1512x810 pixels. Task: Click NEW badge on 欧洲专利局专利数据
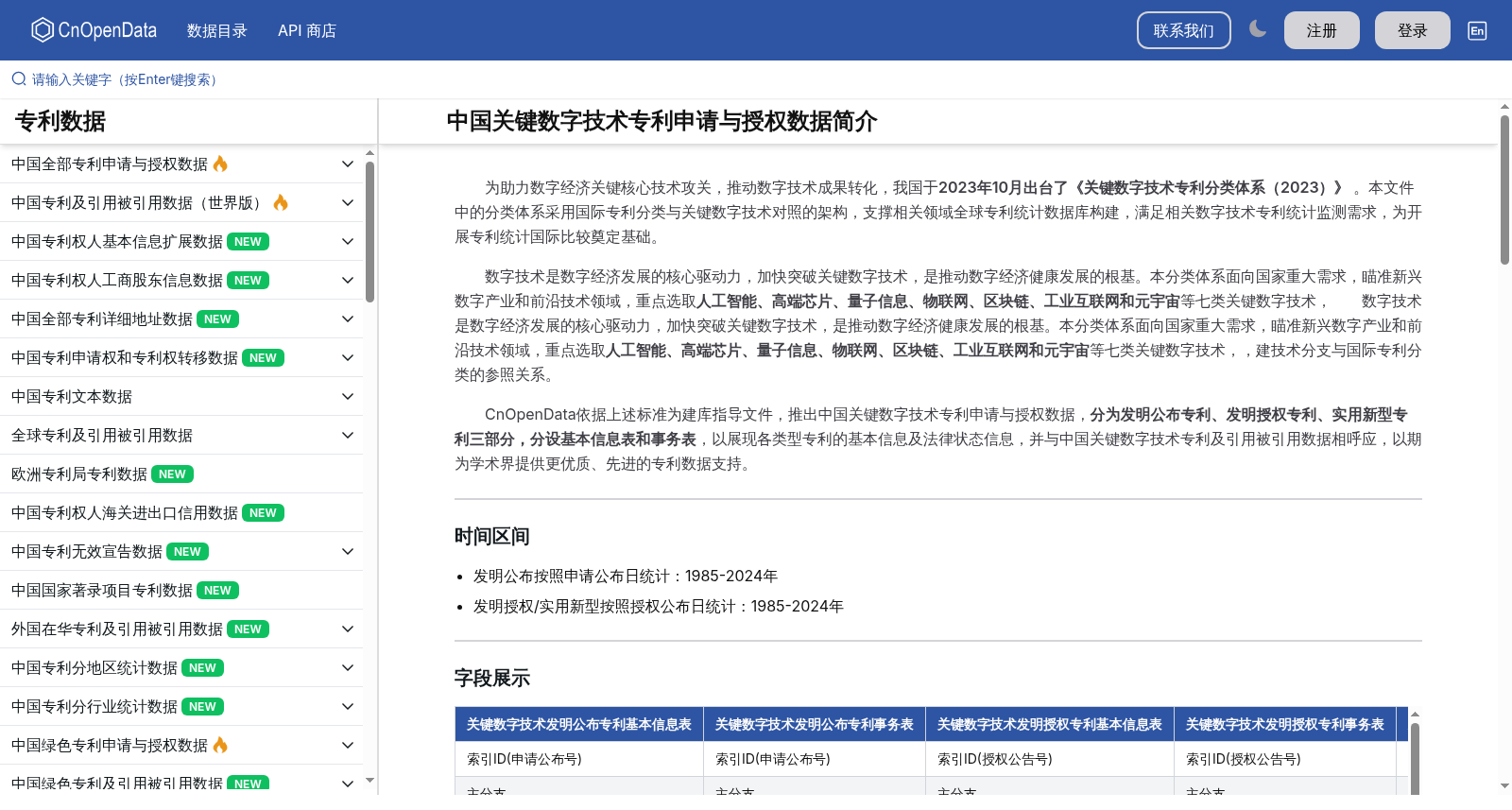coord(172,474)
